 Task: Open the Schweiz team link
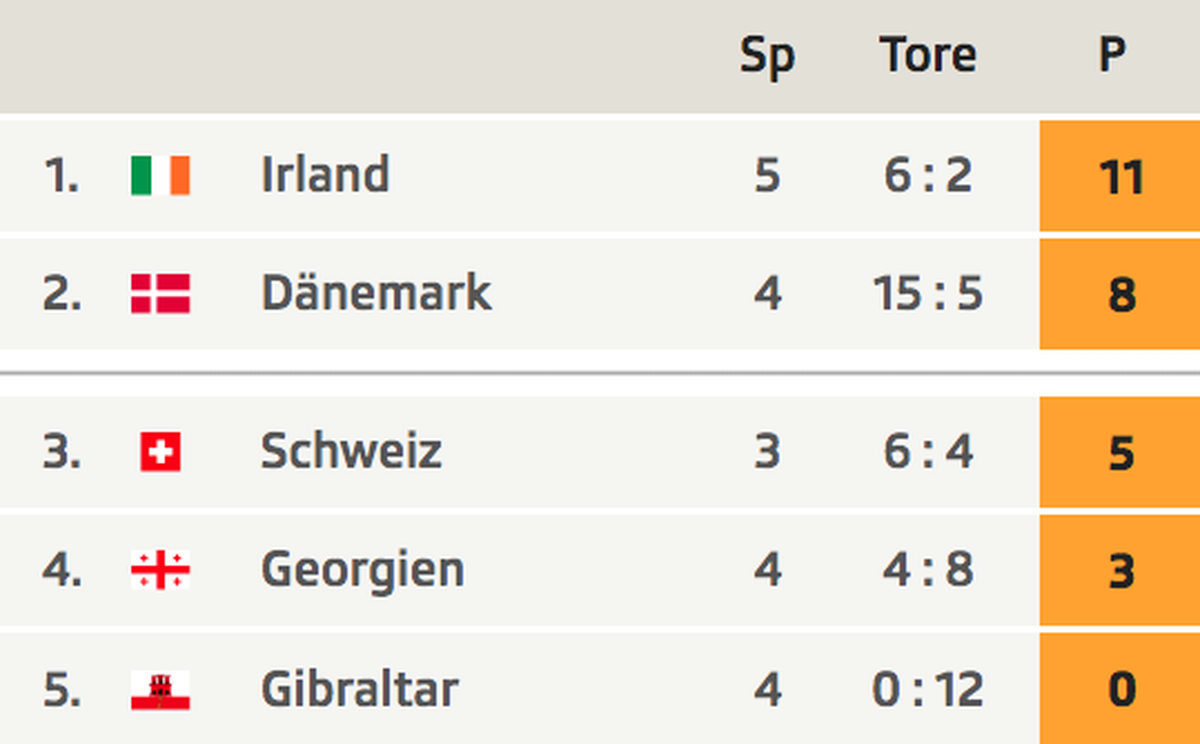(x=351, y=450)
